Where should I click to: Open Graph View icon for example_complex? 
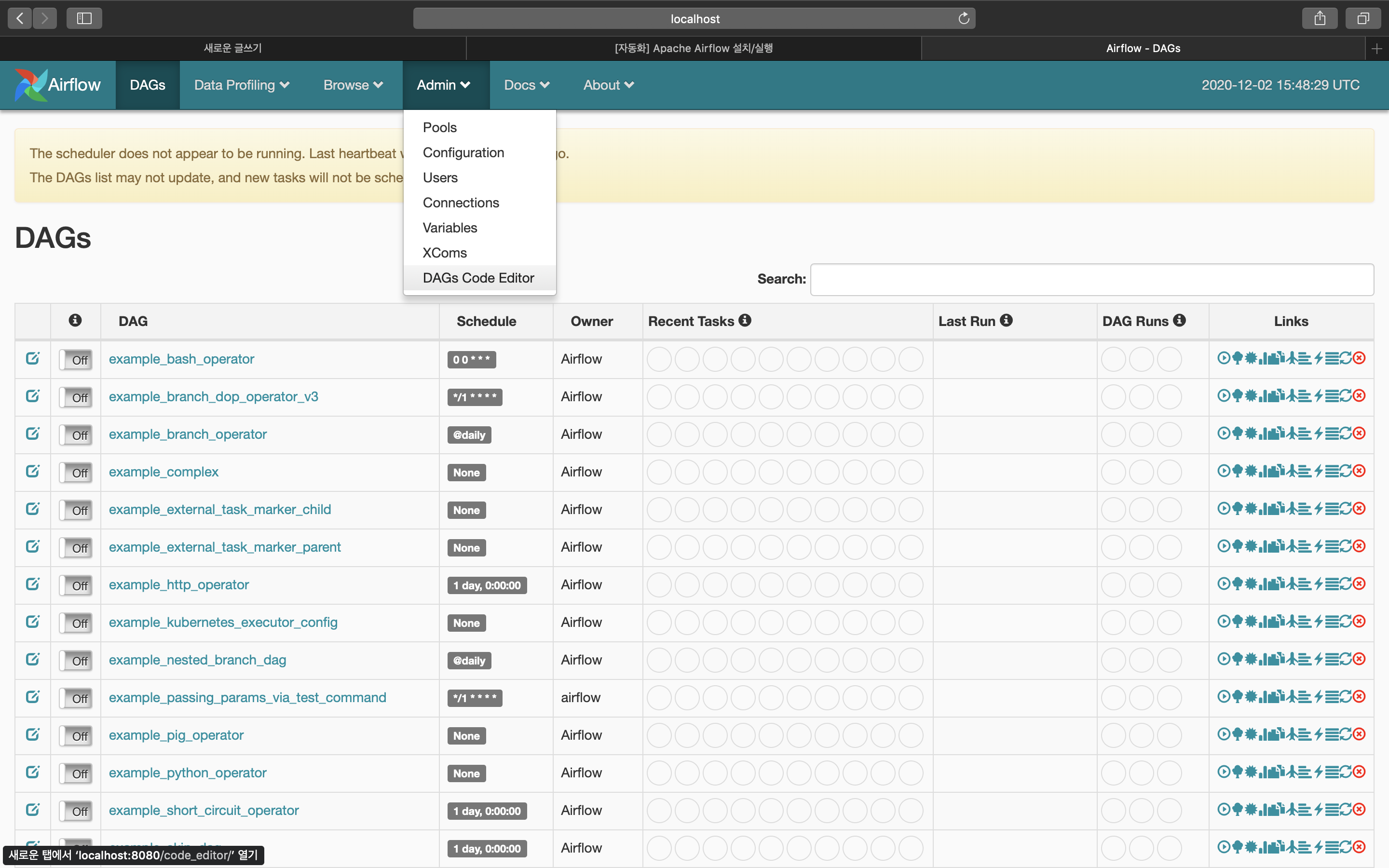[1251, 471]
